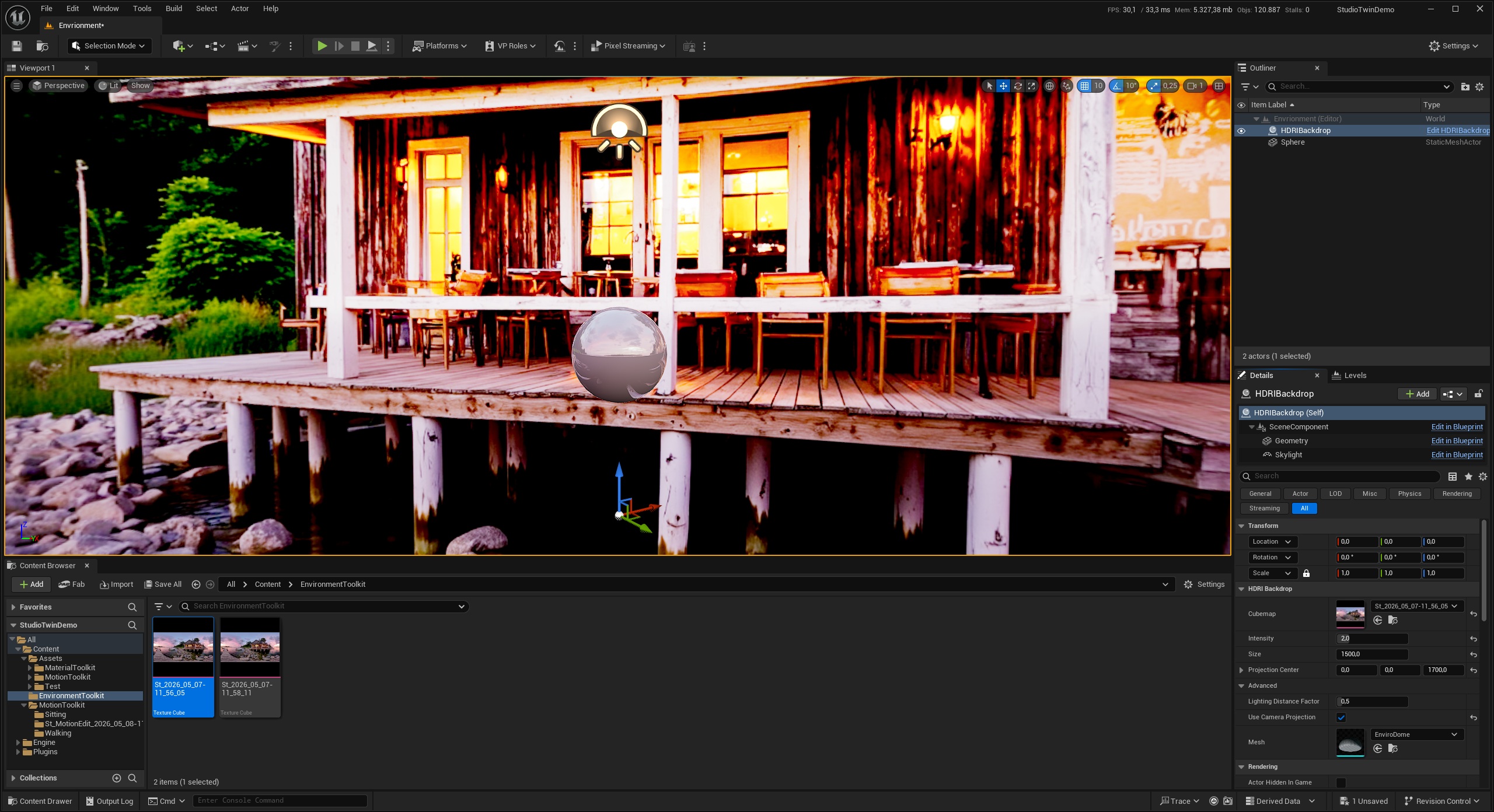This screenshot has width=1494, height=812.
Task: Click the viewport layout maximize icon
Action: coord(1219,86)
